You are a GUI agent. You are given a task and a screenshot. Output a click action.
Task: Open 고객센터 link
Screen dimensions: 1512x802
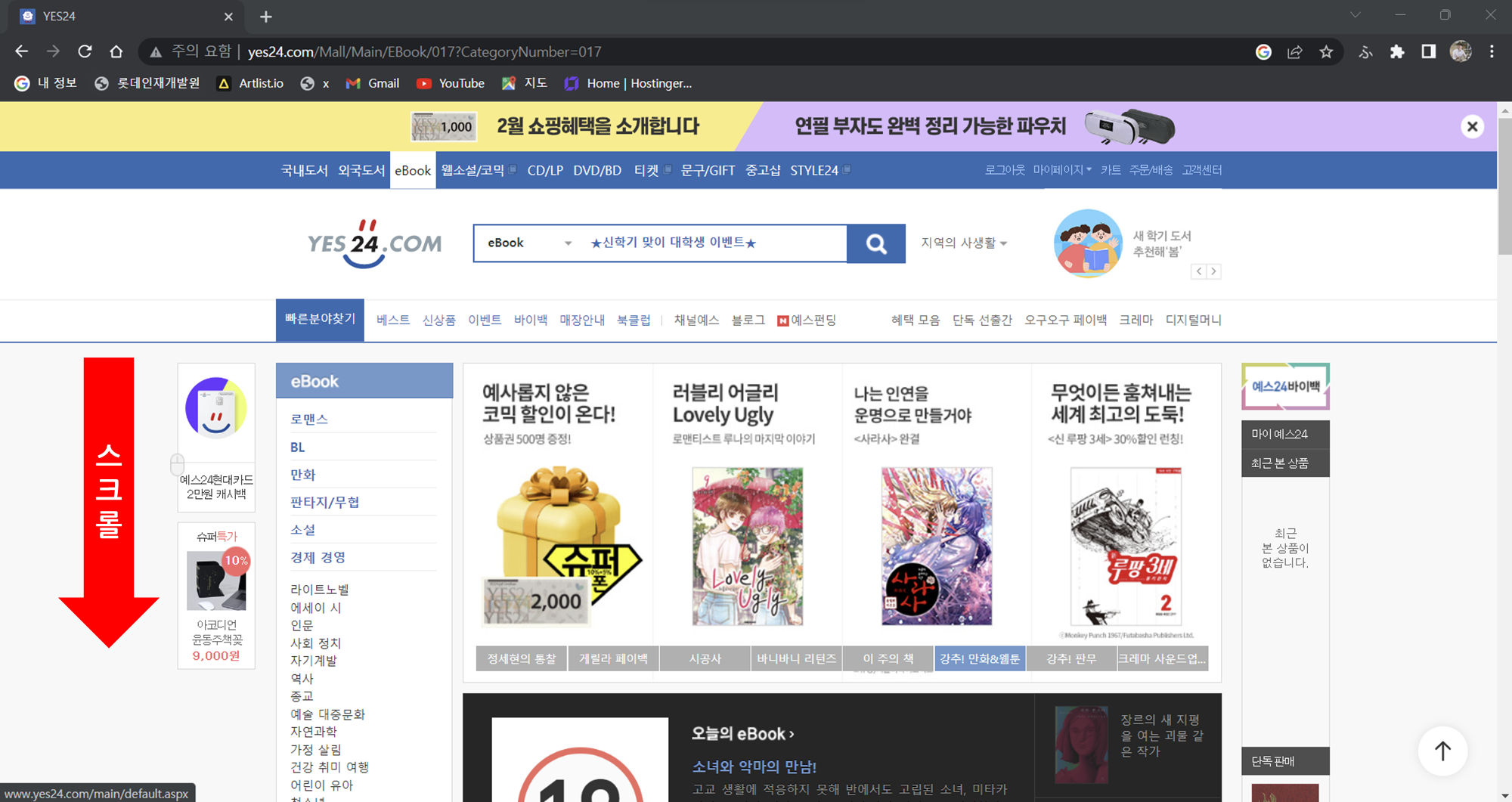coord(1202,170)
